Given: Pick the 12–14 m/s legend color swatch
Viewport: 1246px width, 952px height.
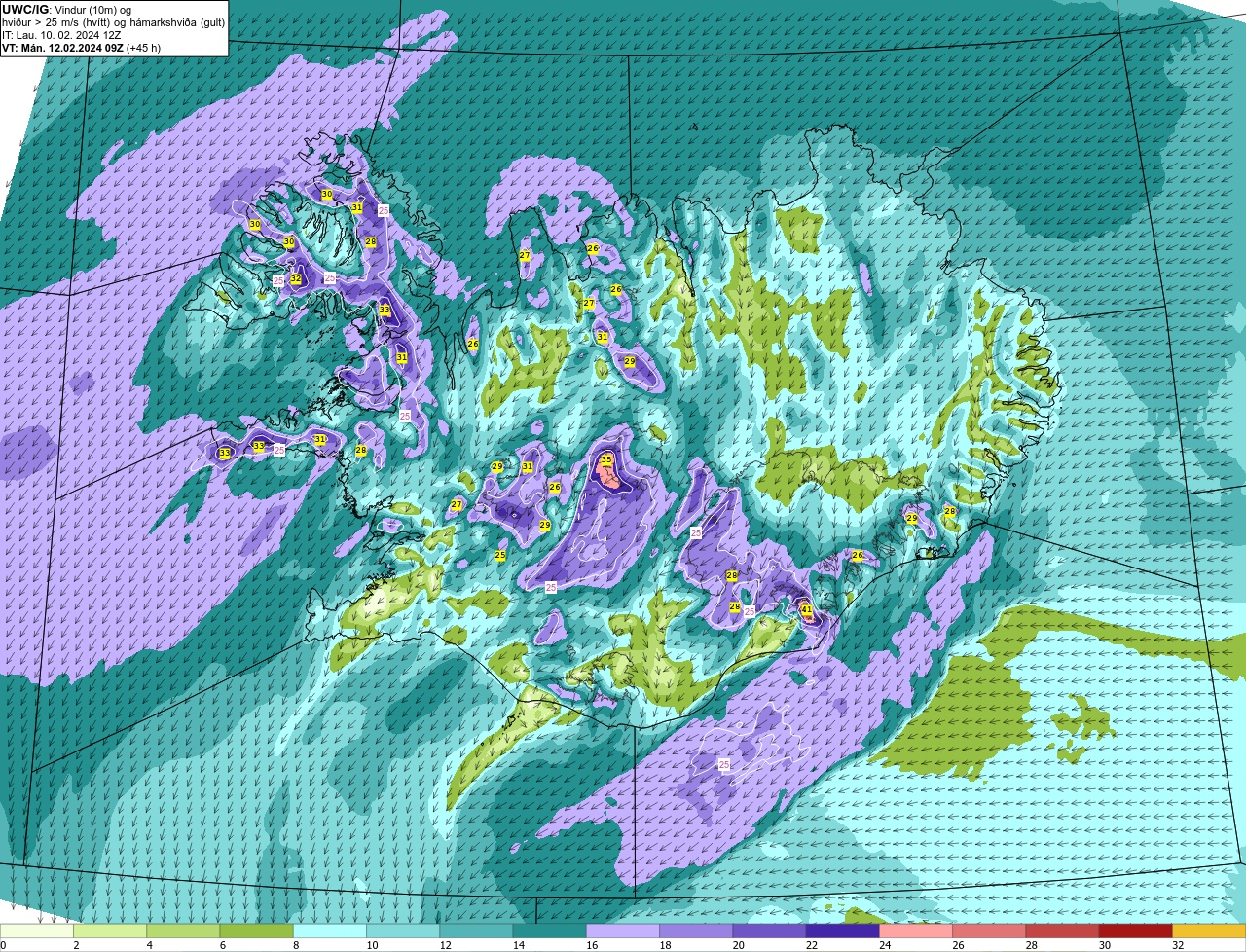Looking at the screenshot, I should pos(477,931).
